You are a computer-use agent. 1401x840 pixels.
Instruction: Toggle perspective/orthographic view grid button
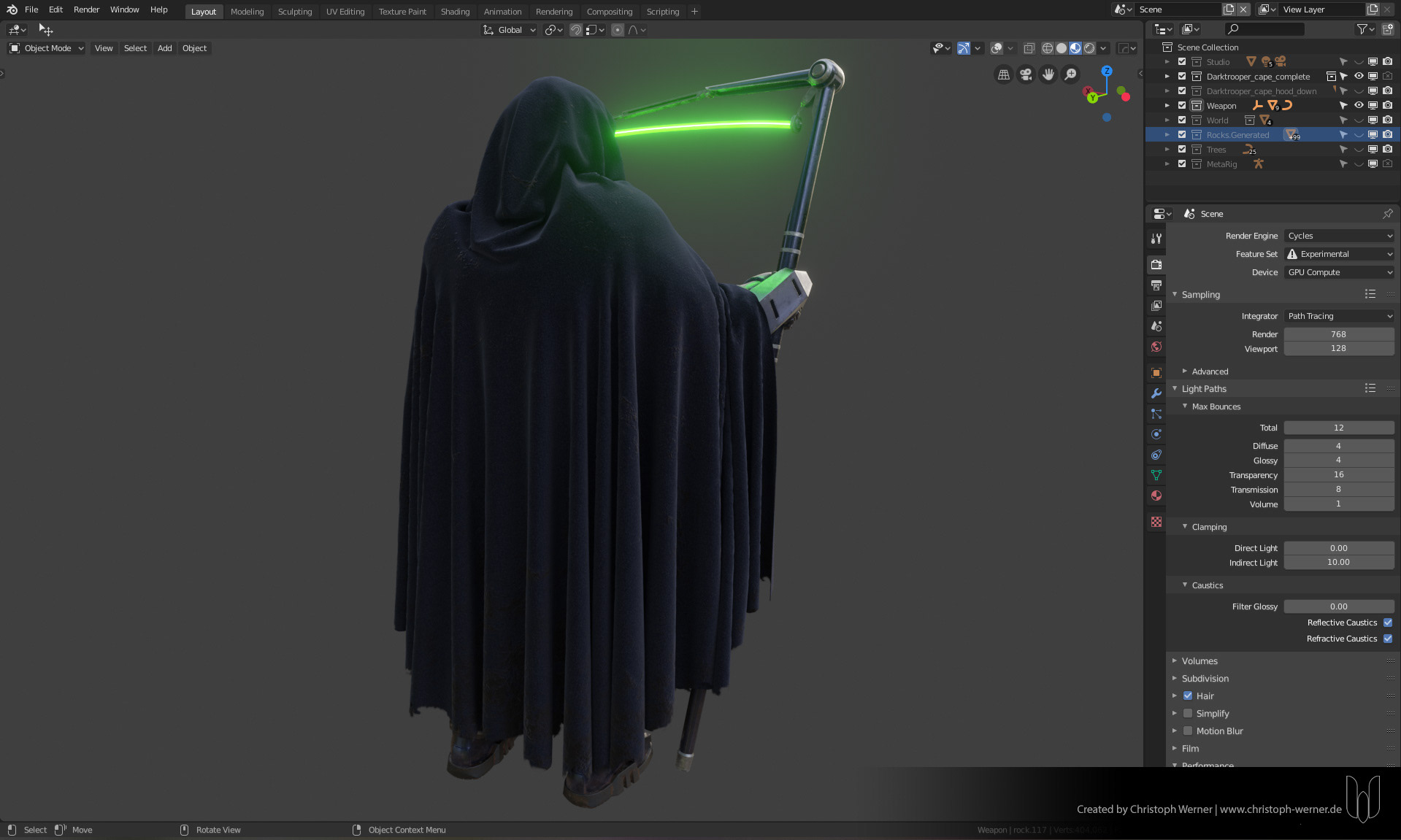[1004, 74]
